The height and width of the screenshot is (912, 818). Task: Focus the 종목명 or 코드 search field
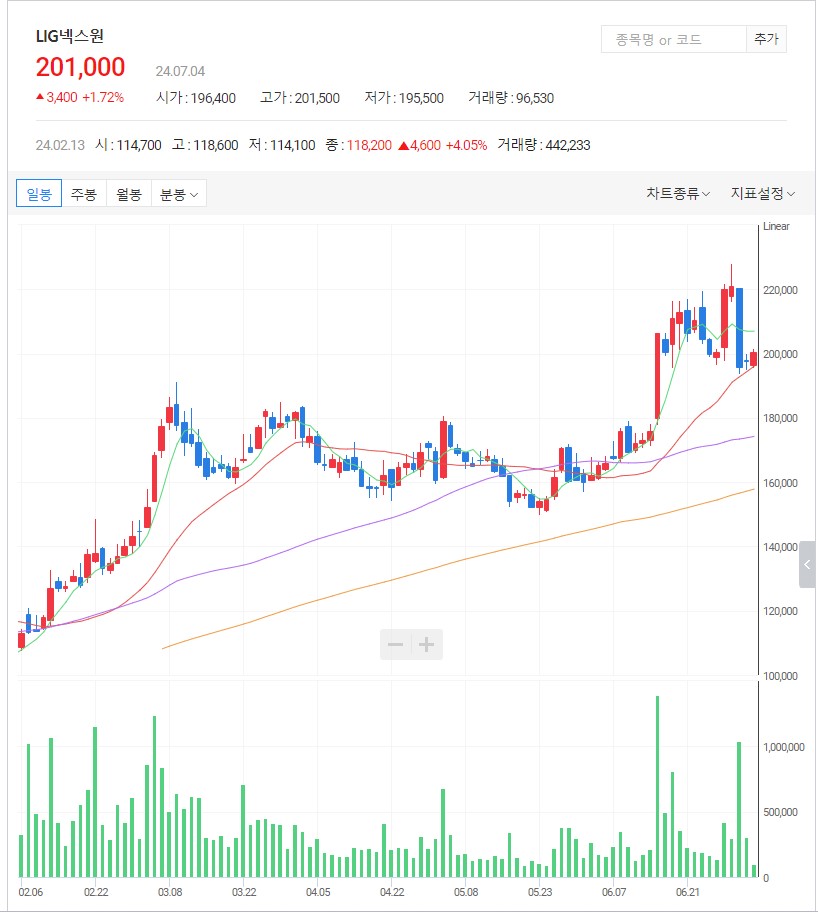pos(673,40)
